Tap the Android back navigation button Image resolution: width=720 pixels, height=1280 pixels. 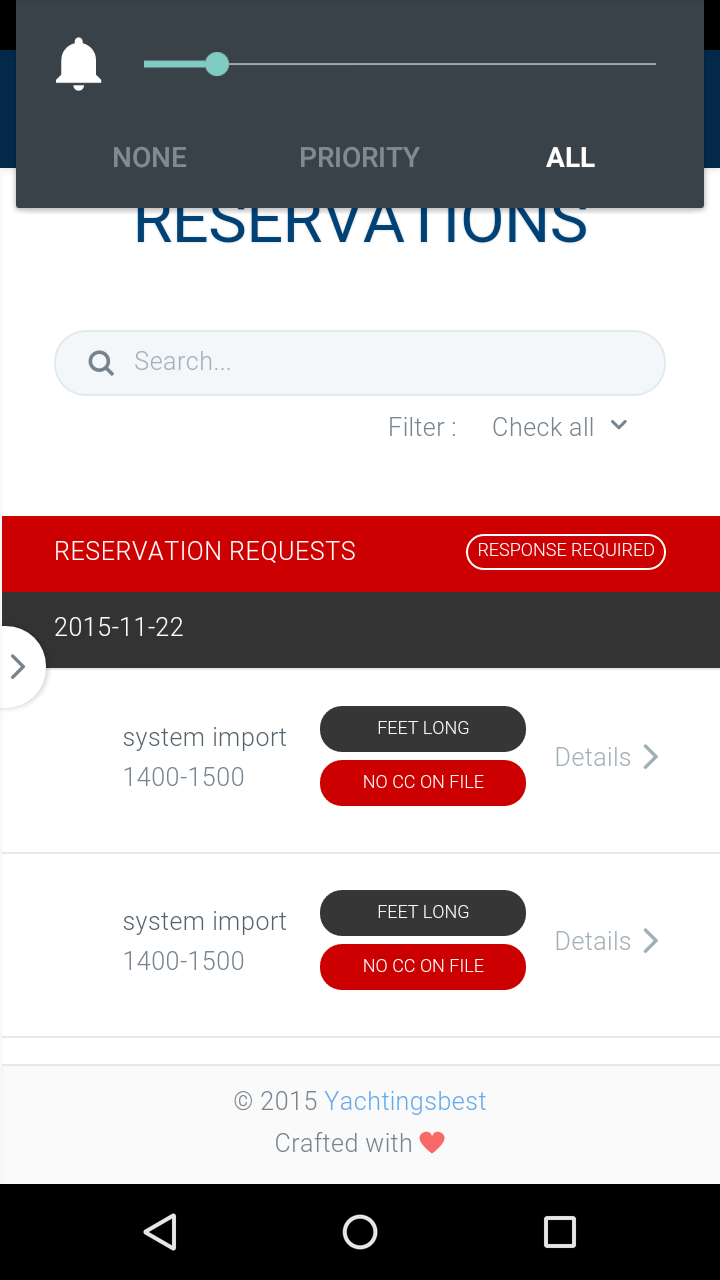point(160,1232)
